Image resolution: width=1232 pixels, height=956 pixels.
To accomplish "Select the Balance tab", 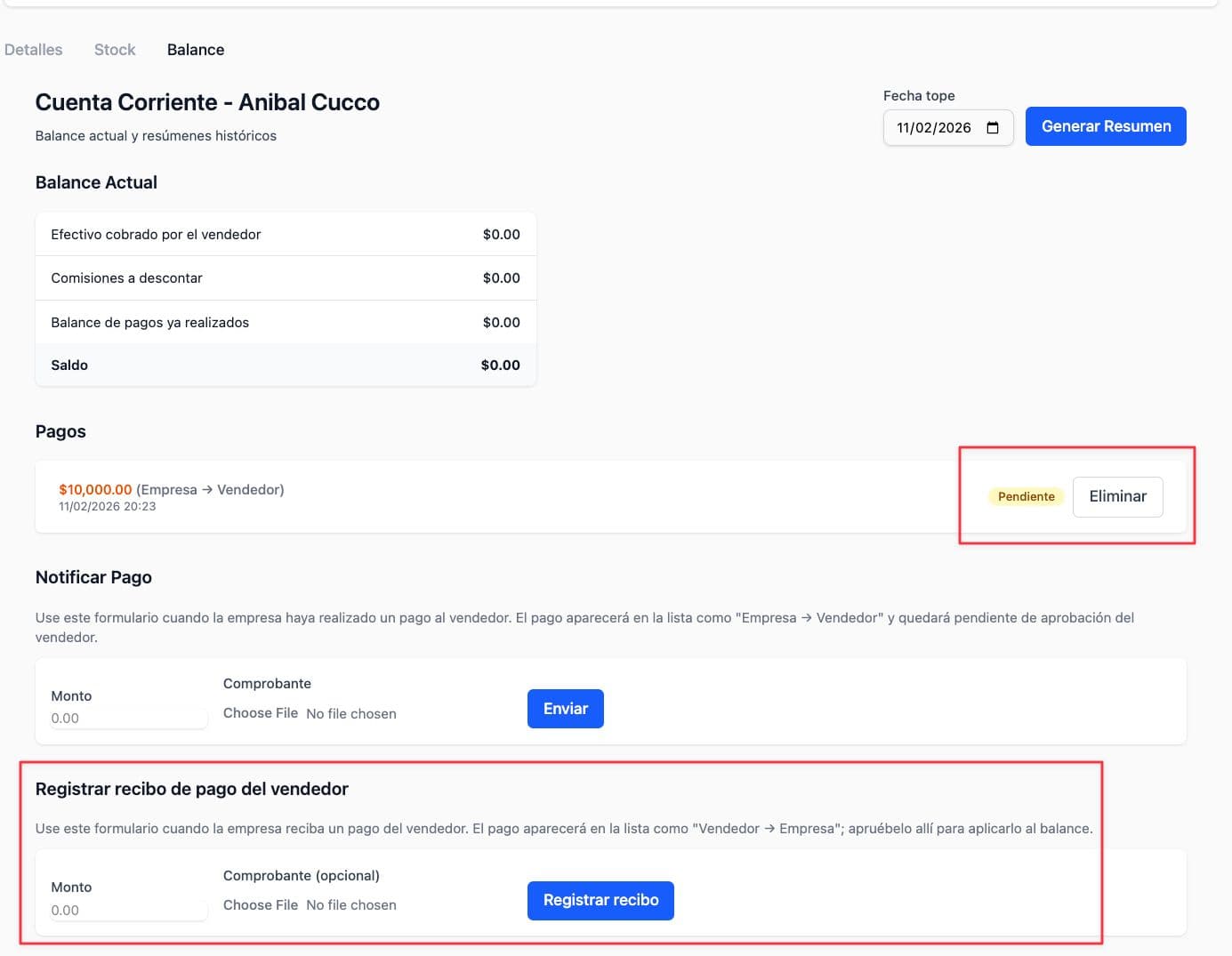I will (196, 50).
